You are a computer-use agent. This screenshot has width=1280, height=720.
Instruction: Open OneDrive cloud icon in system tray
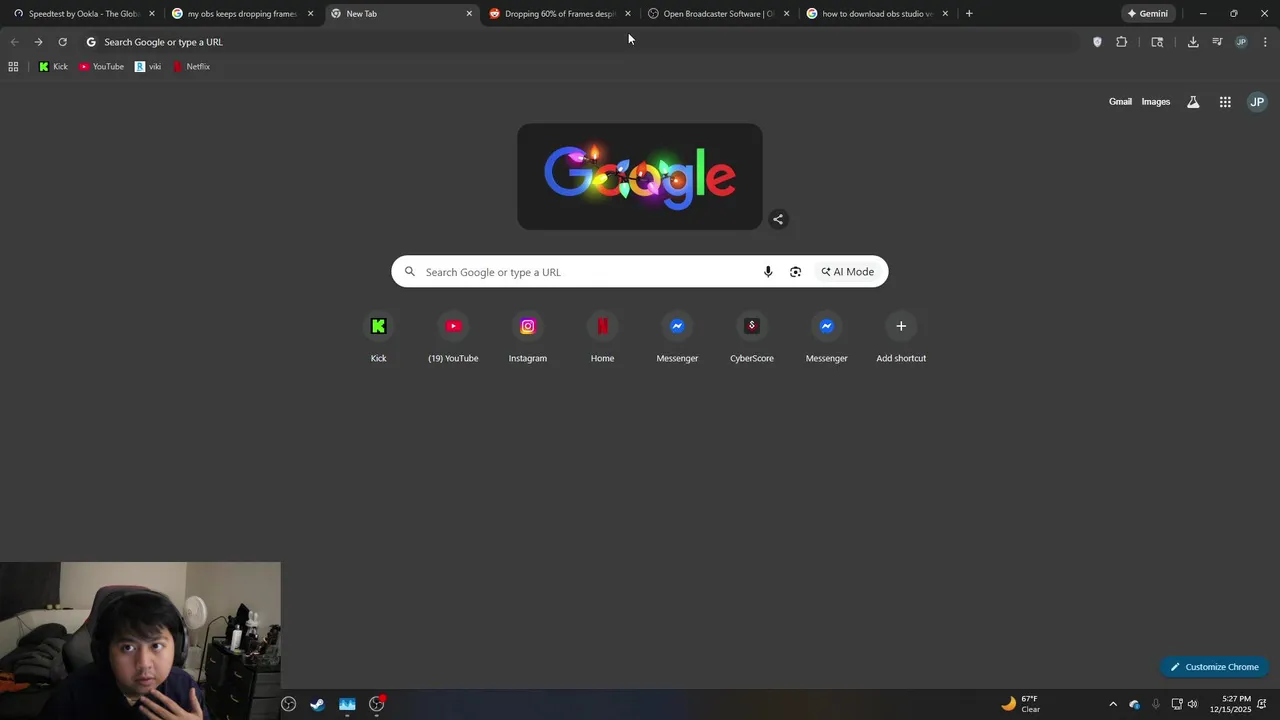1134,704
